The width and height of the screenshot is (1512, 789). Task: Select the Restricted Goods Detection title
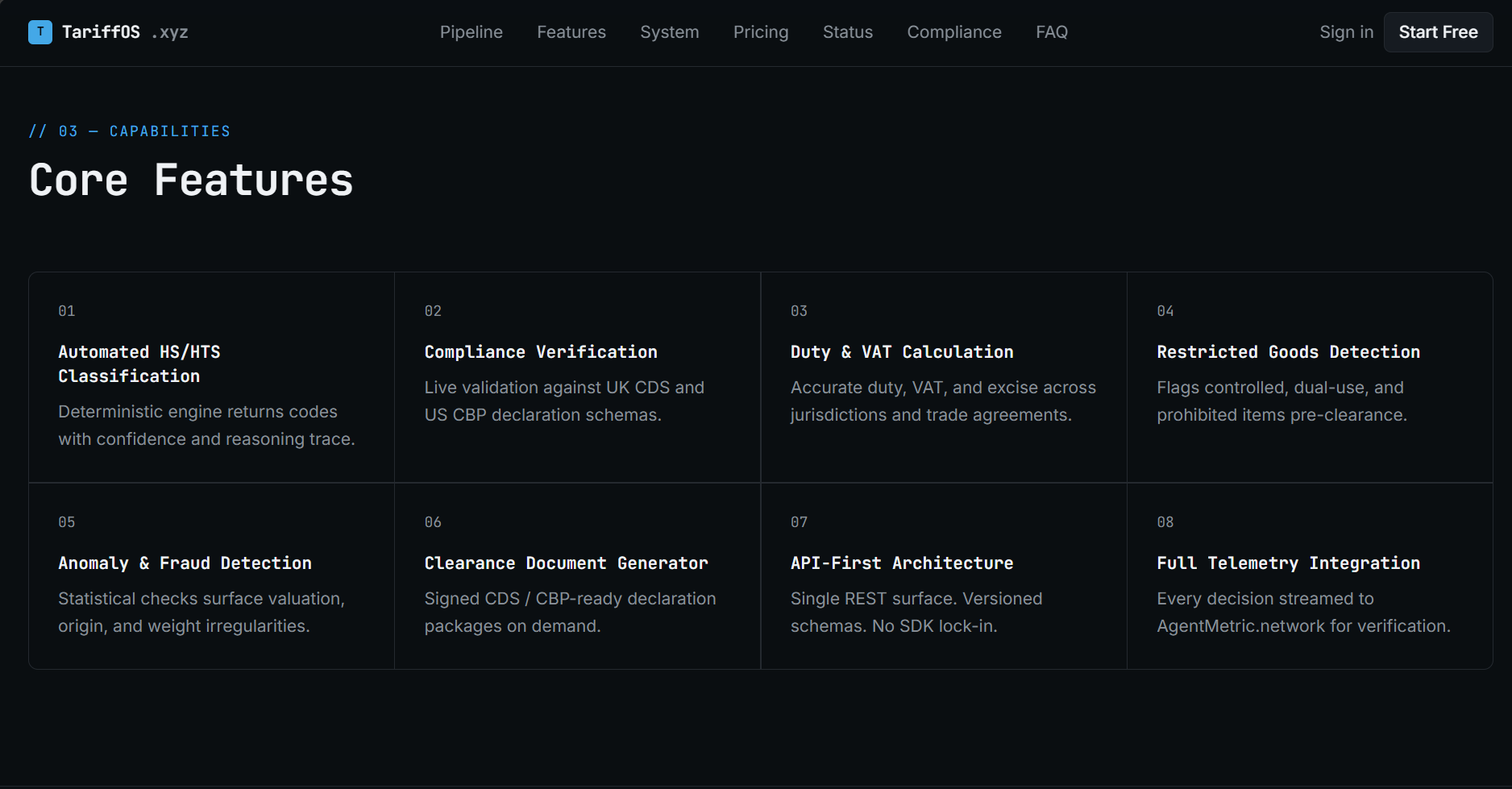tap(1289, 352)
